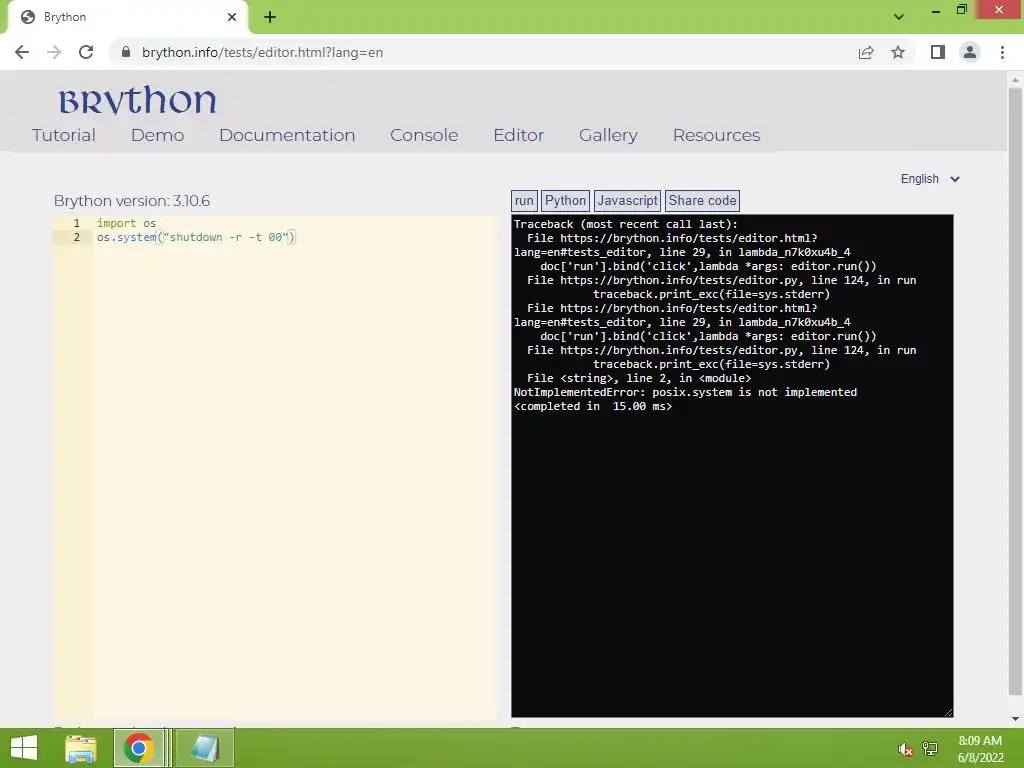Open the Console menu item
The height and width of the screenshot is (768, 1024).
[x=424, y=135]
